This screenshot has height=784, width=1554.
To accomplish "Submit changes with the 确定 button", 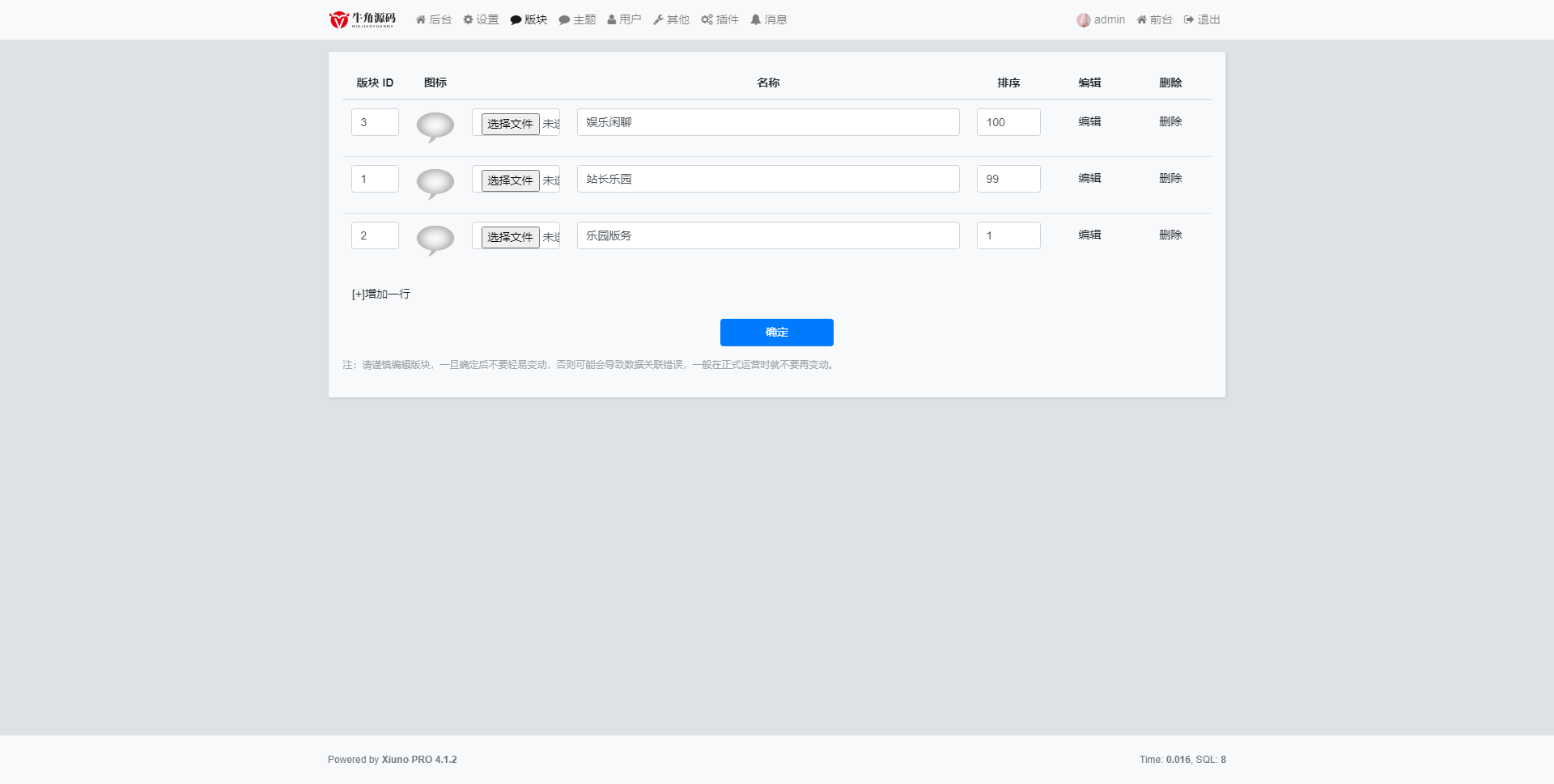I will click(x=775, y=332).
